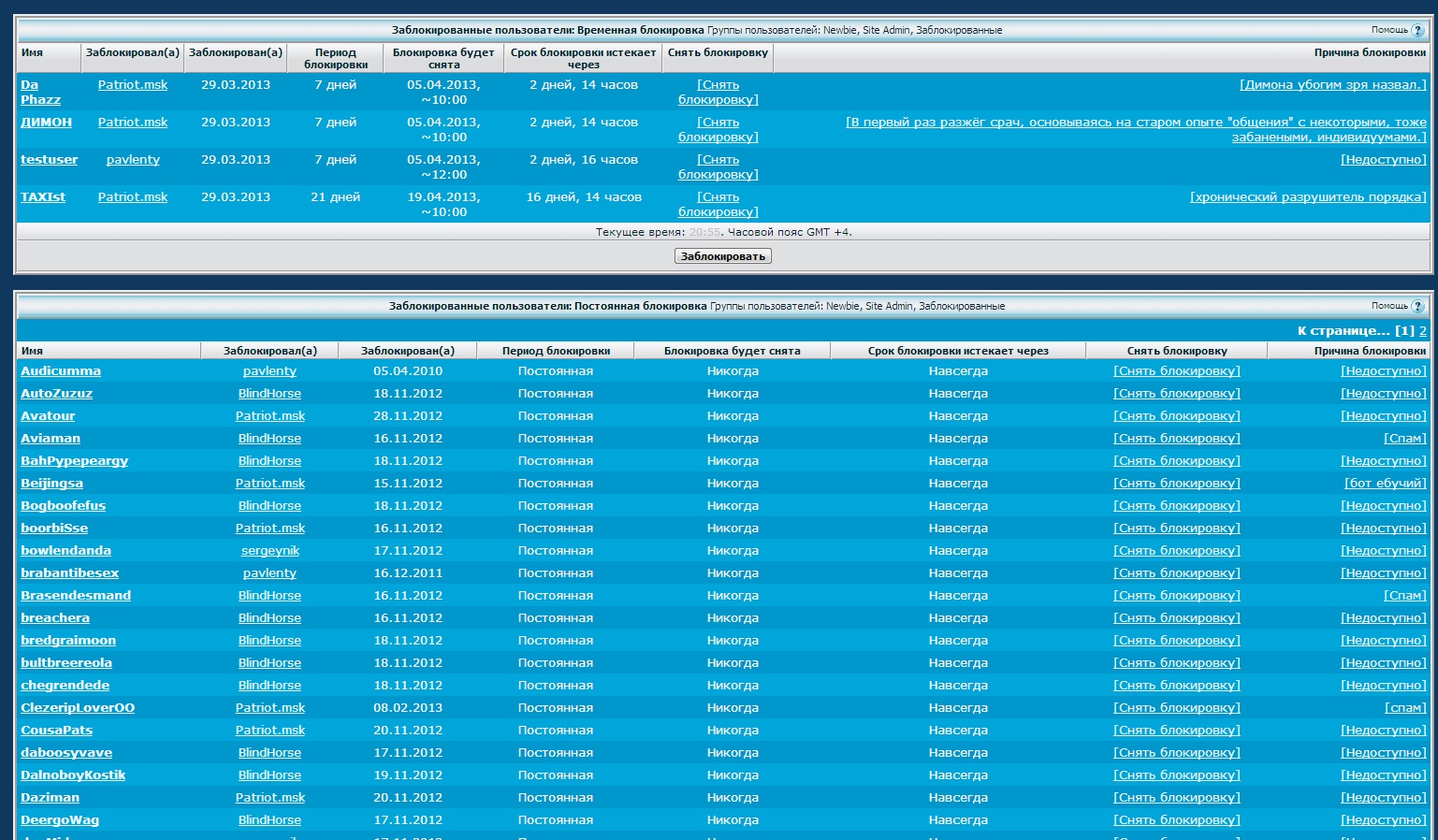Open the 'бот ебучий' ban reason for Beijingsa
This screenshot has width=1438, height=840.
point(1385,484)
